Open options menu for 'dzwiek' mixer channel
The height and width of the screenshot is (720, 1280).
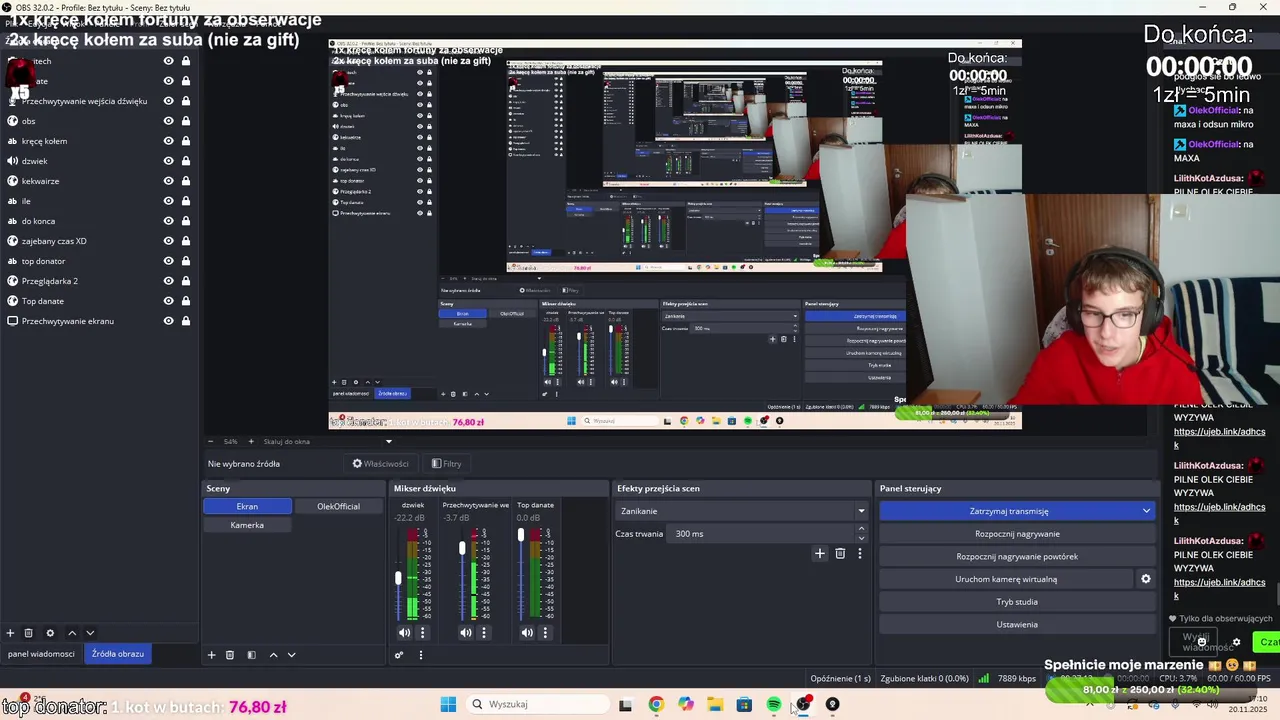tap(422, 632)
